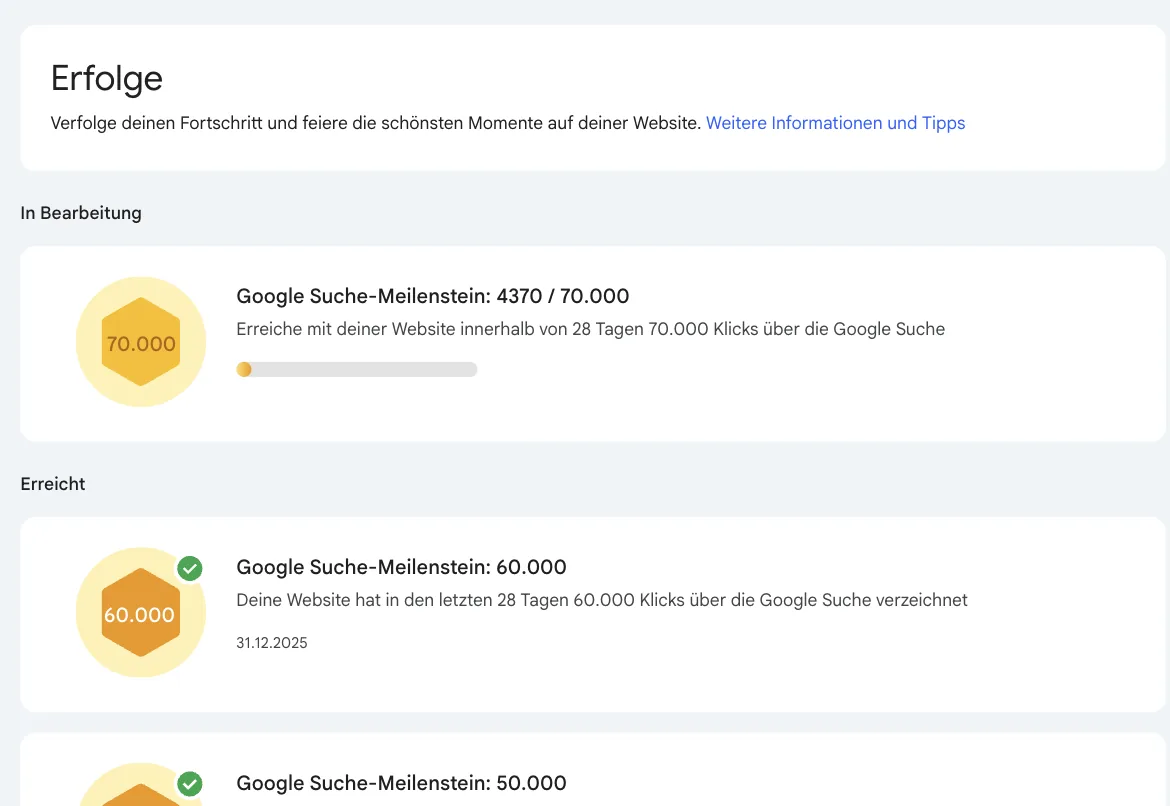Select the Erfolge page heading
The width and height of the screenshot is (1170, 806).
tap(107, 78)
